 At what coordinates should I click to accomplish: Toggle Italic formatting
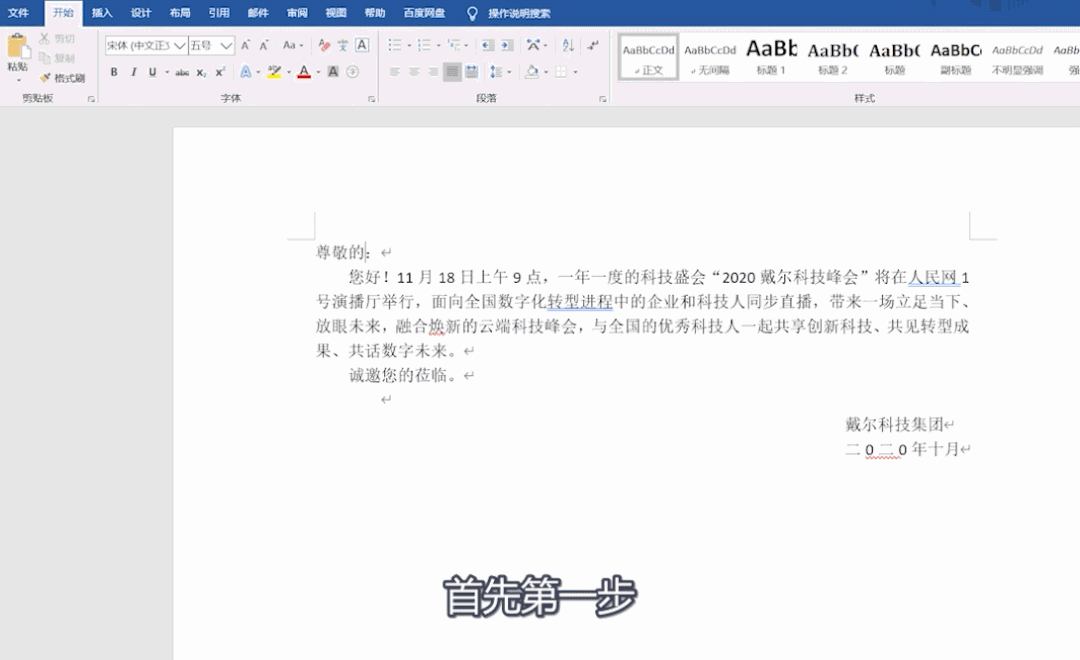[133, 72]
